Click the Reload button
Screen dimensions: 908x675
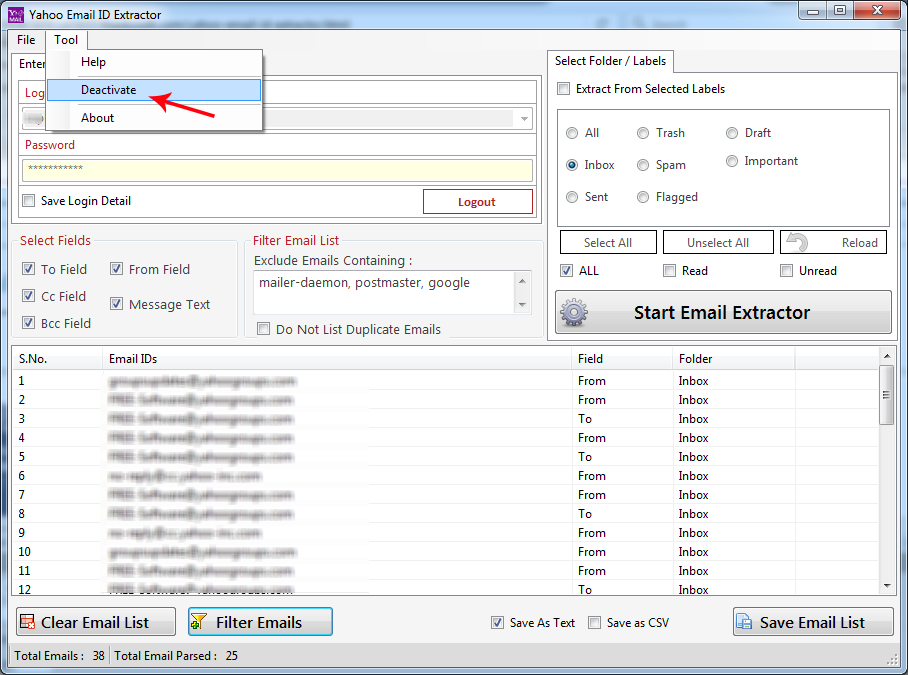pos(833,243)
